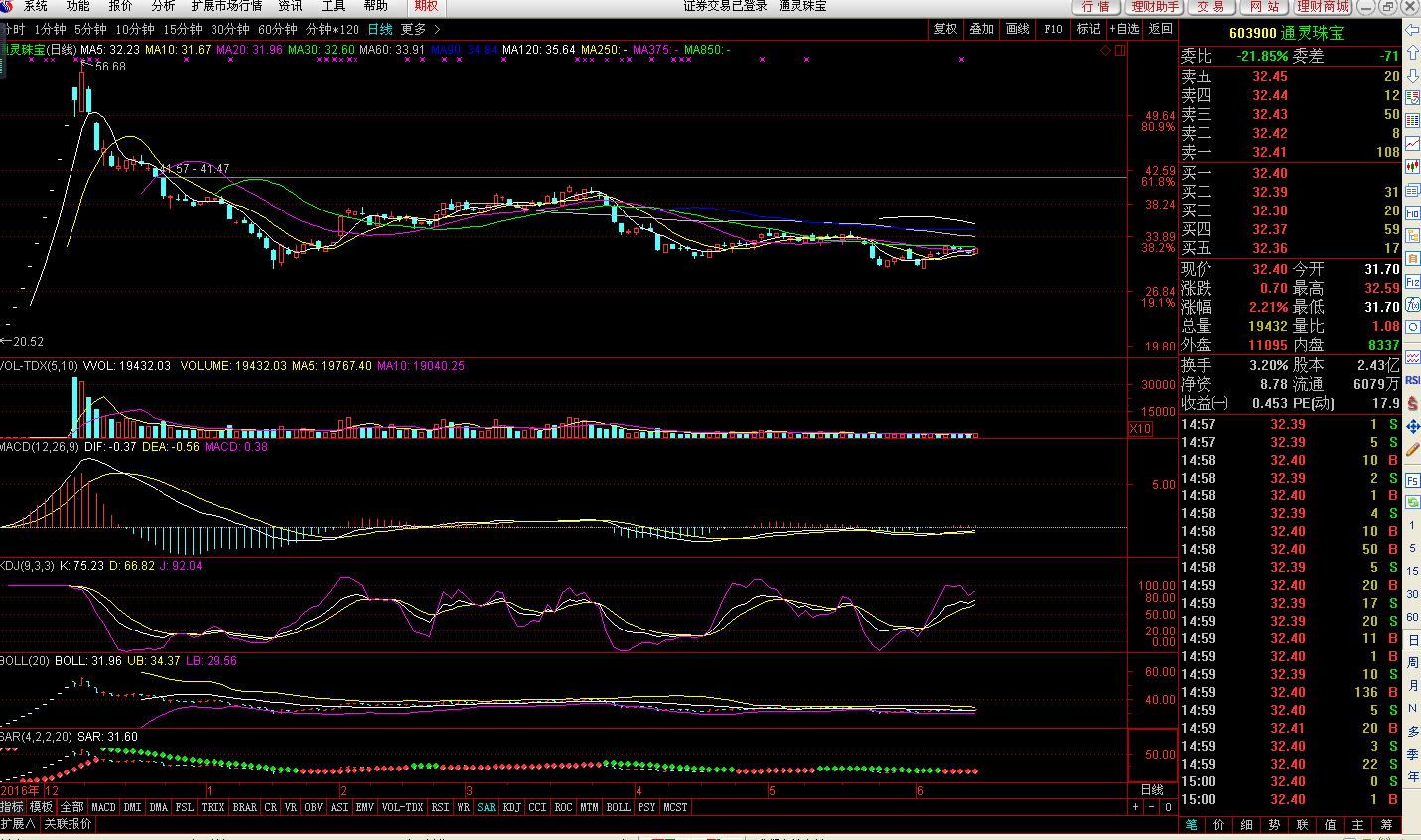Click the F10 button above chart
Viewport: 1421px width, 840px height.
[x=1053, y=29]
